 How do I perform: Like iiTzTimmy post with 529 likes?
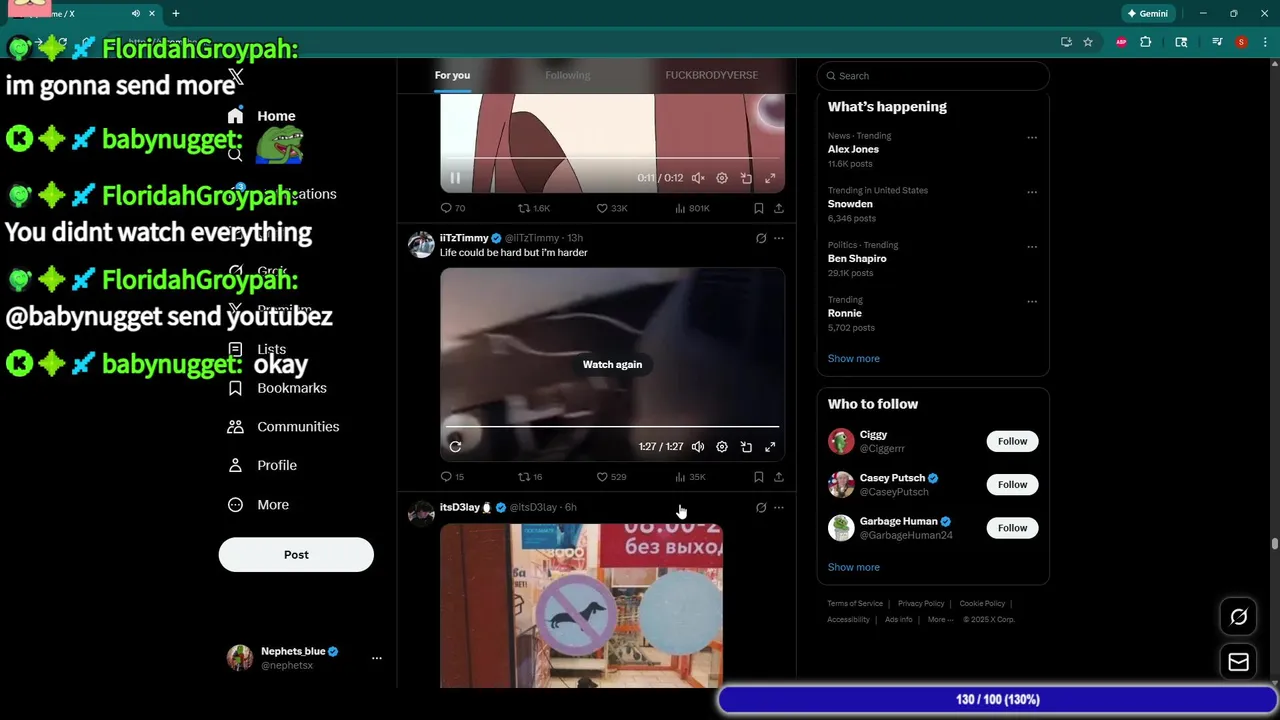(611, 477)
